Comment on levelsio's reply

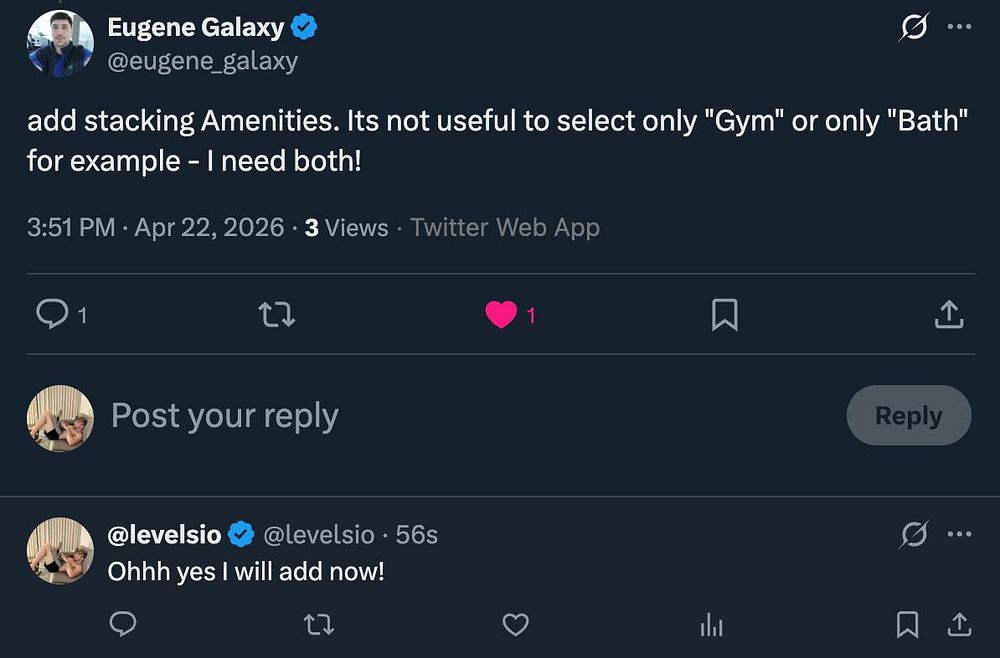click(x=122, y=625)
